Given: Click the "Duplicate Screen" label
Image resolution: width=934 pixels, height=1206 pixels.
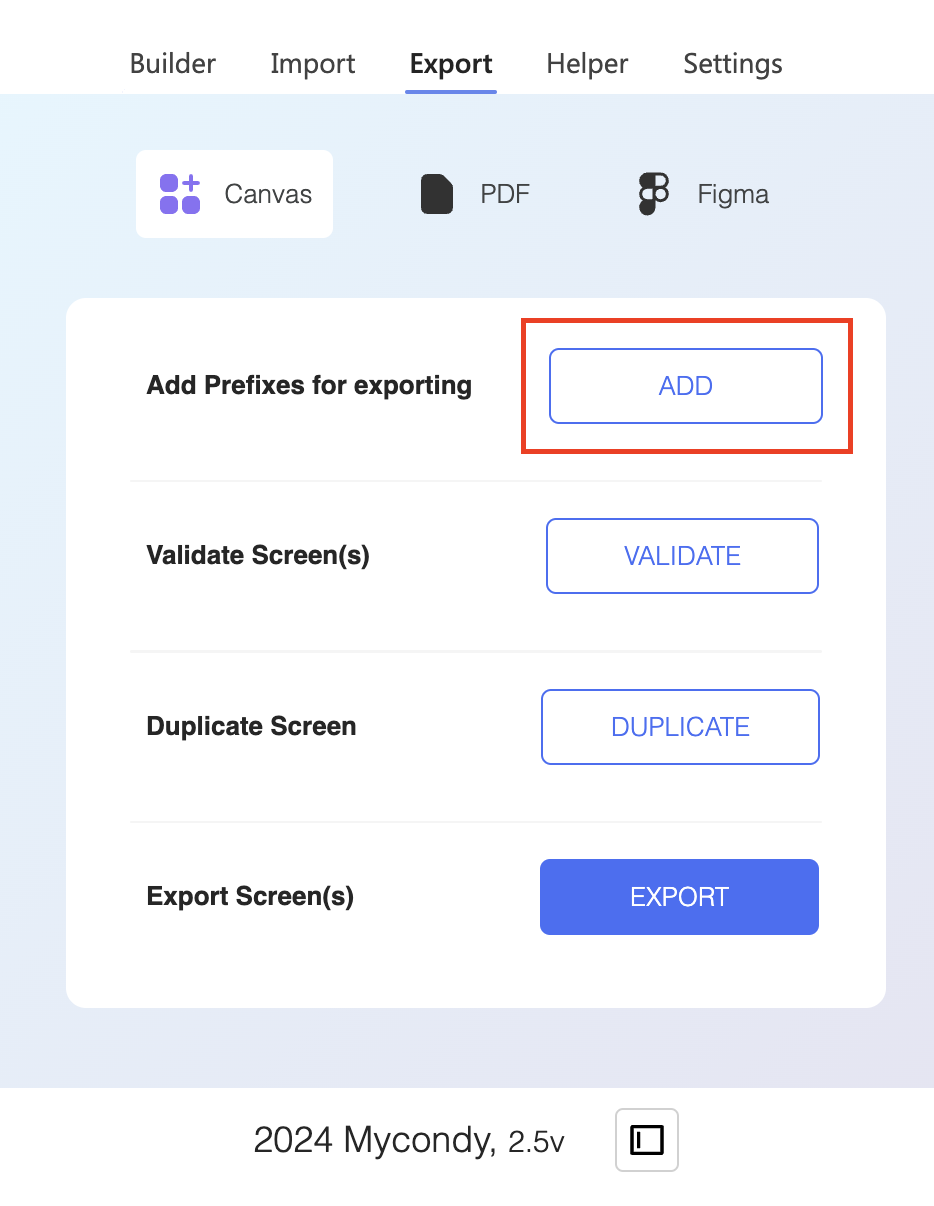Looking at the screenshot, I should tap(251, 726).
